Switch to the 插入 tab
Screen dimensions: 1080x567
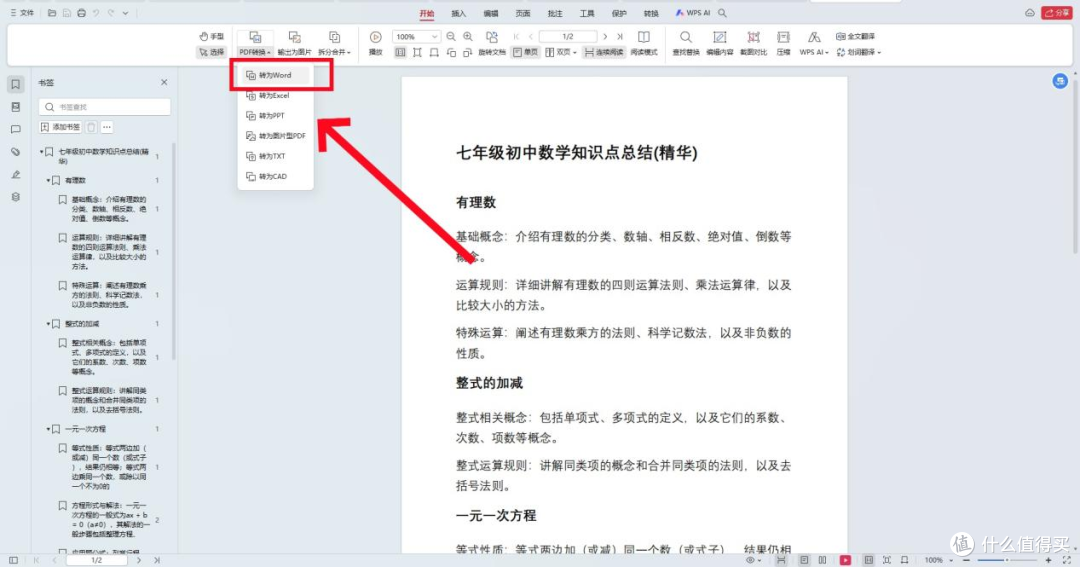click(459, 13)
